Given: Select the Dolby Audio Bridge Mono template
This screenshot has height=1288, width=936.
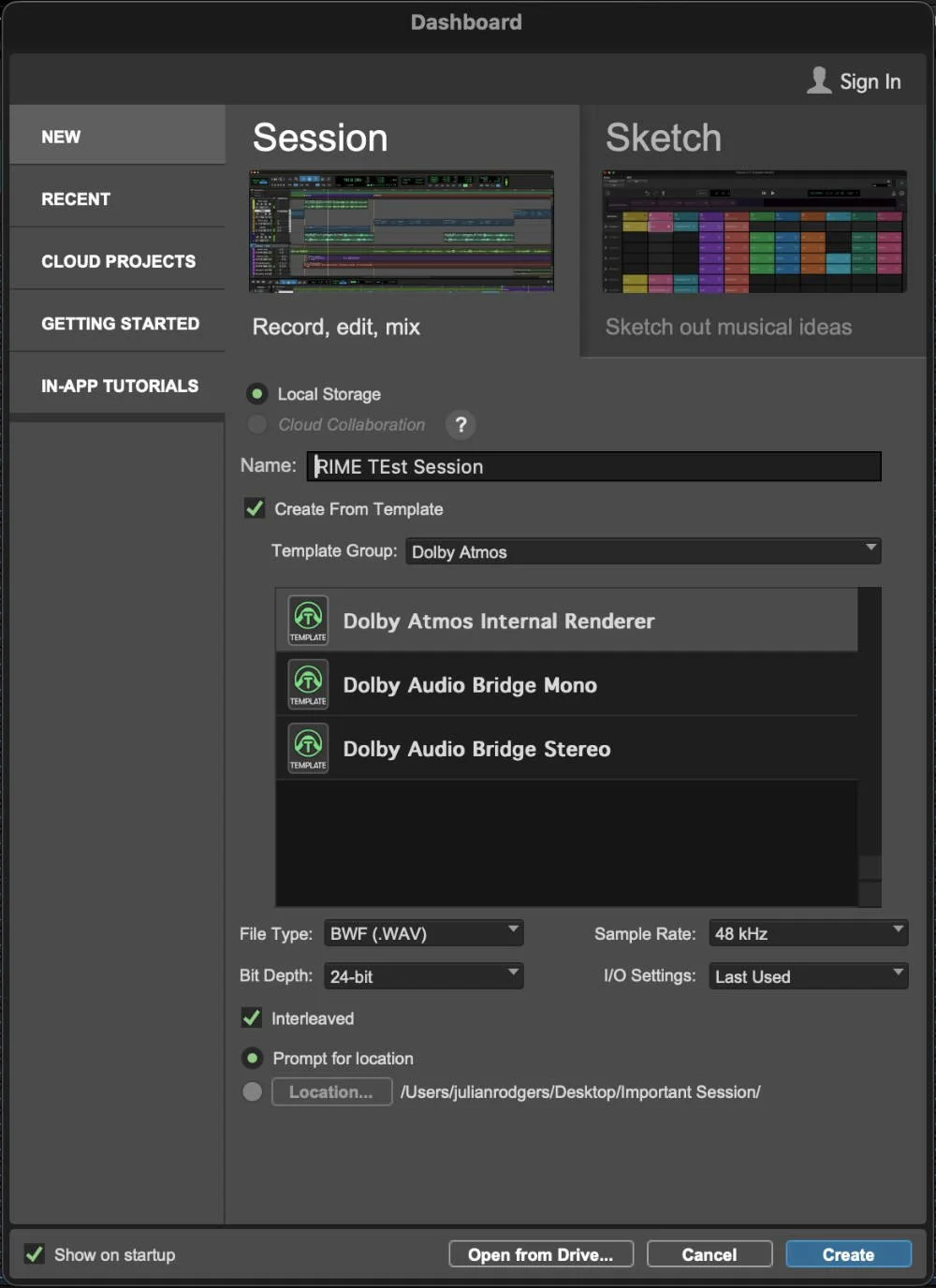Looking at the screenshot, I should pyautogui.click(x=566, y=685).
